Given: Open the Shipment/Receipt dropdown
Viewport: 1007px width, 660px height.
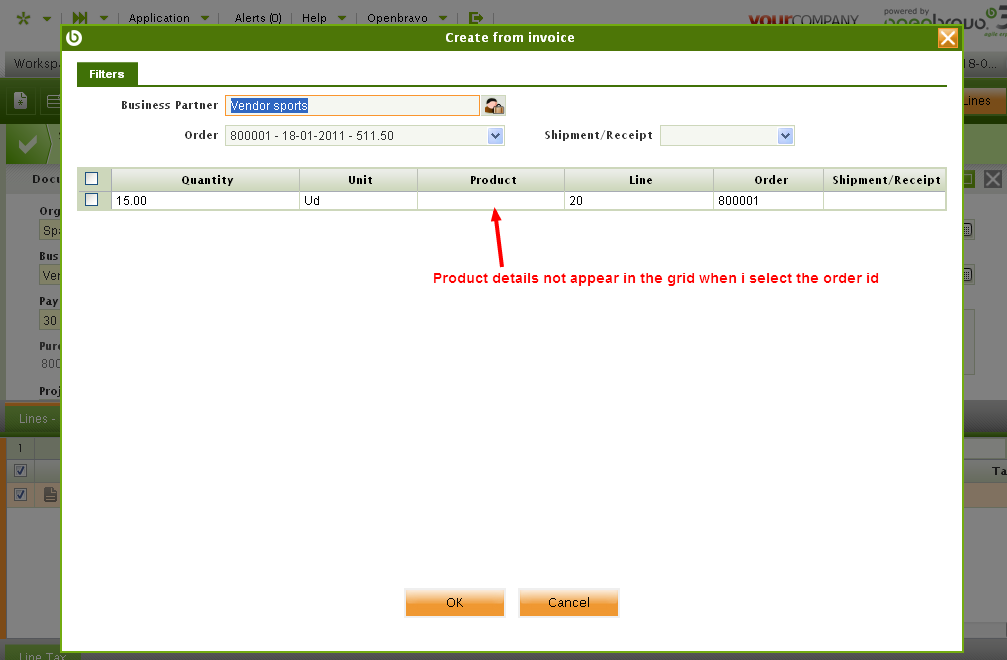Looking at the screenshot, I should point(785,136).
